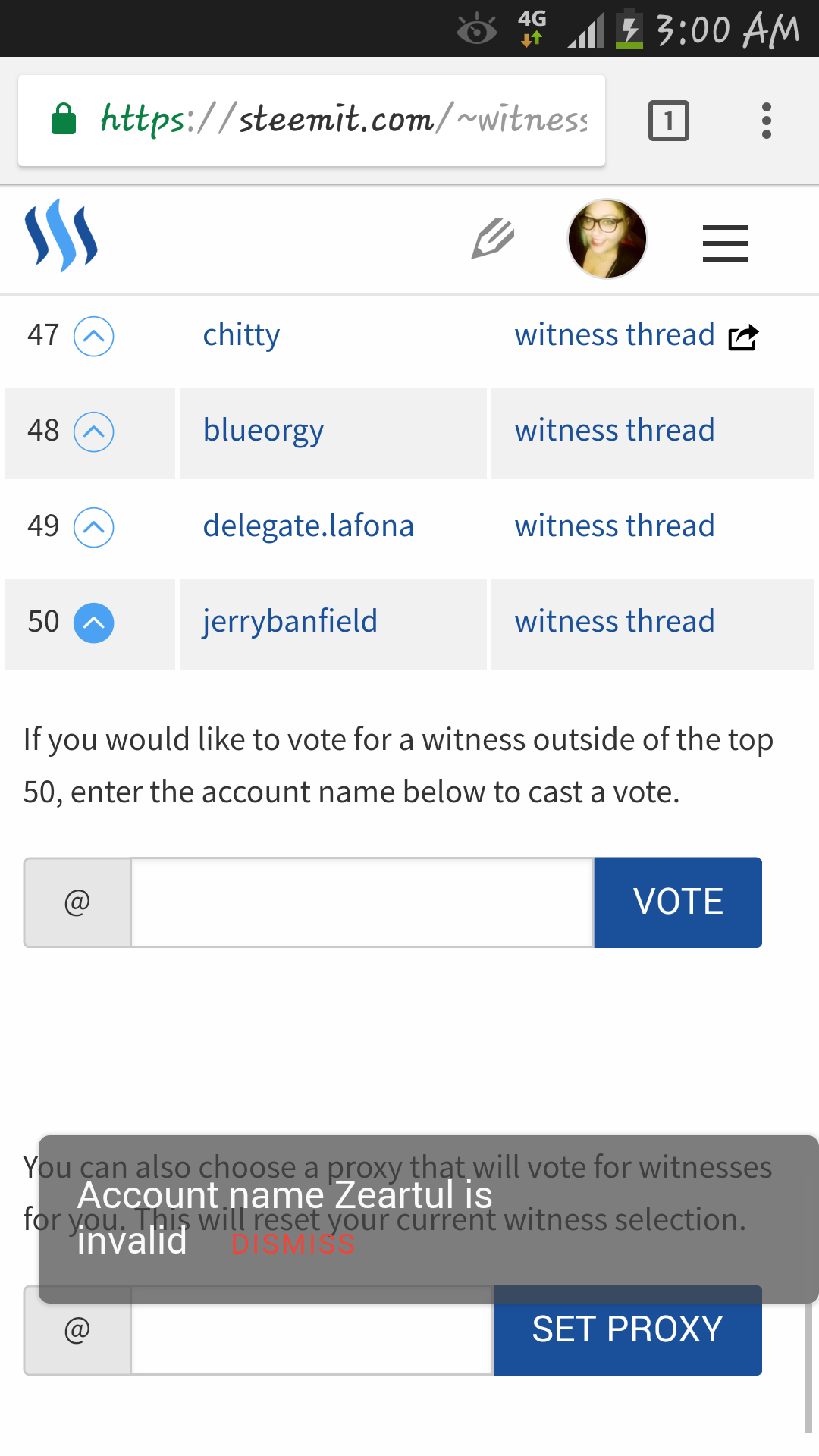Open the user profile avatar

click(607, 239)
